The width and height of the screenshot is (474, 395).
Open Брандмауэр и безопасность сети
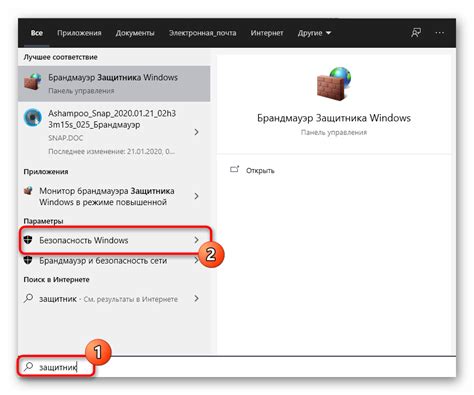point(114,261)
